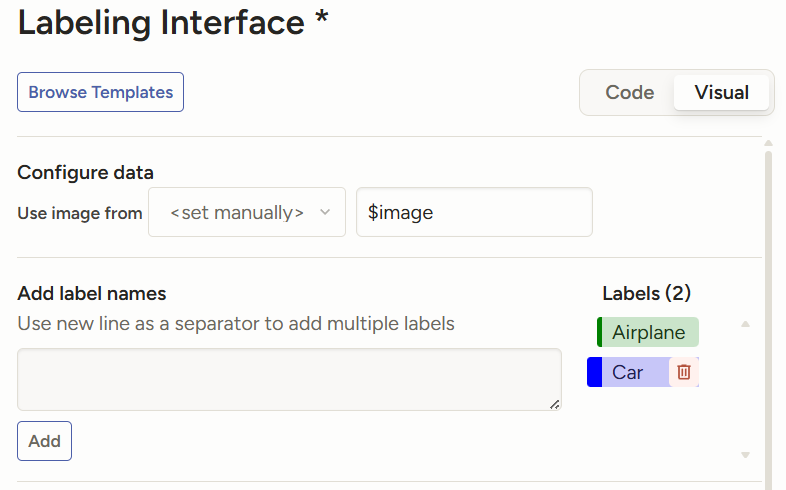This screenshot has width=786, height=490.
Task: Open the <set manually> image source dropdown
Action: click(247, 213)
